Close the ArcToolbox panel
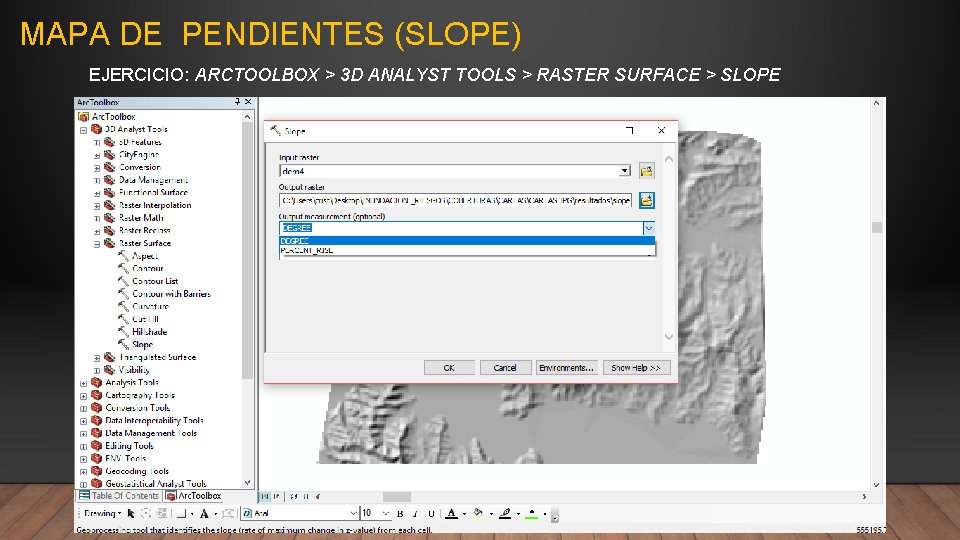The width and height of the screenshot is (960, 540). point(248,102)
